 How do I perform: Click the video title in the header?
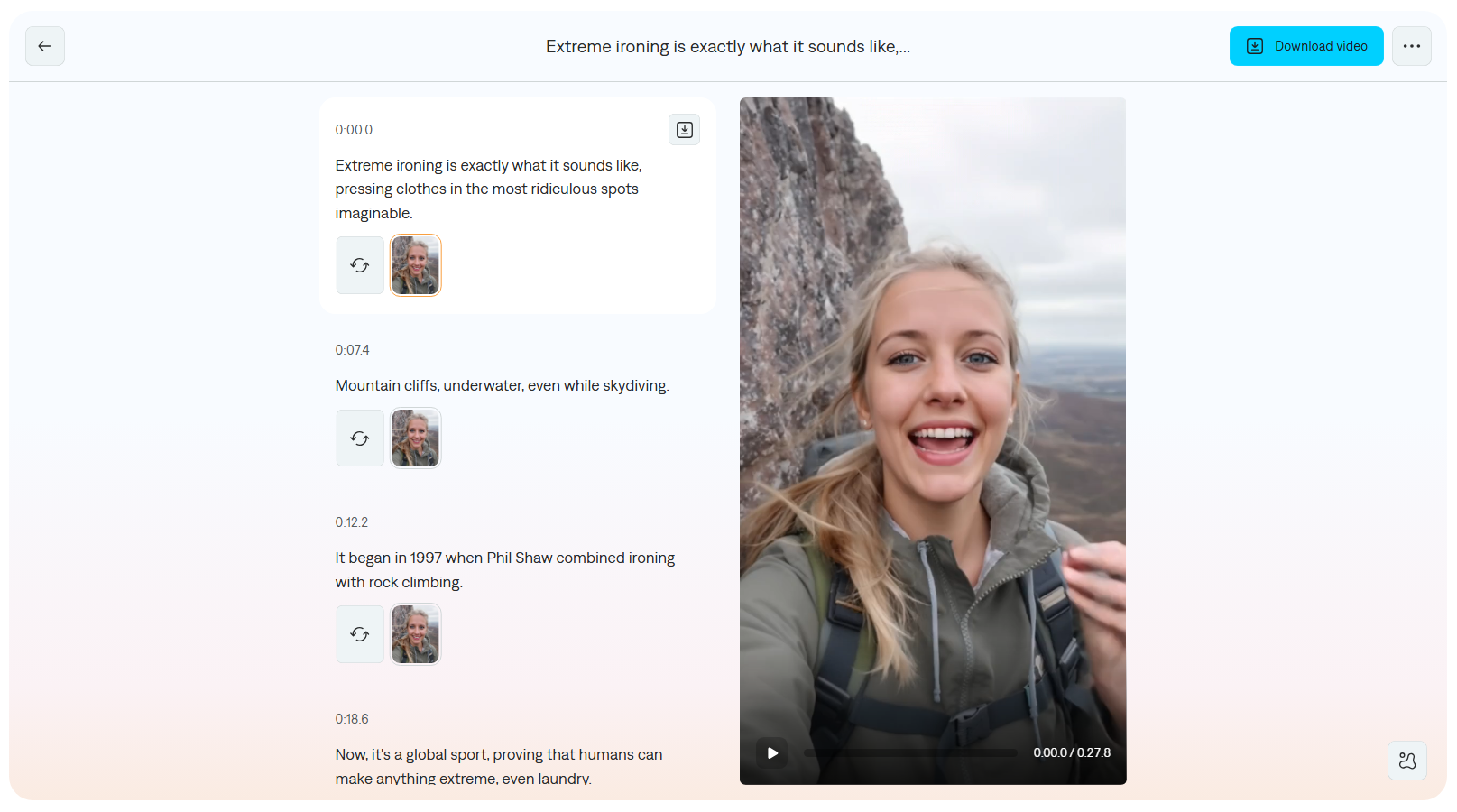727,46
